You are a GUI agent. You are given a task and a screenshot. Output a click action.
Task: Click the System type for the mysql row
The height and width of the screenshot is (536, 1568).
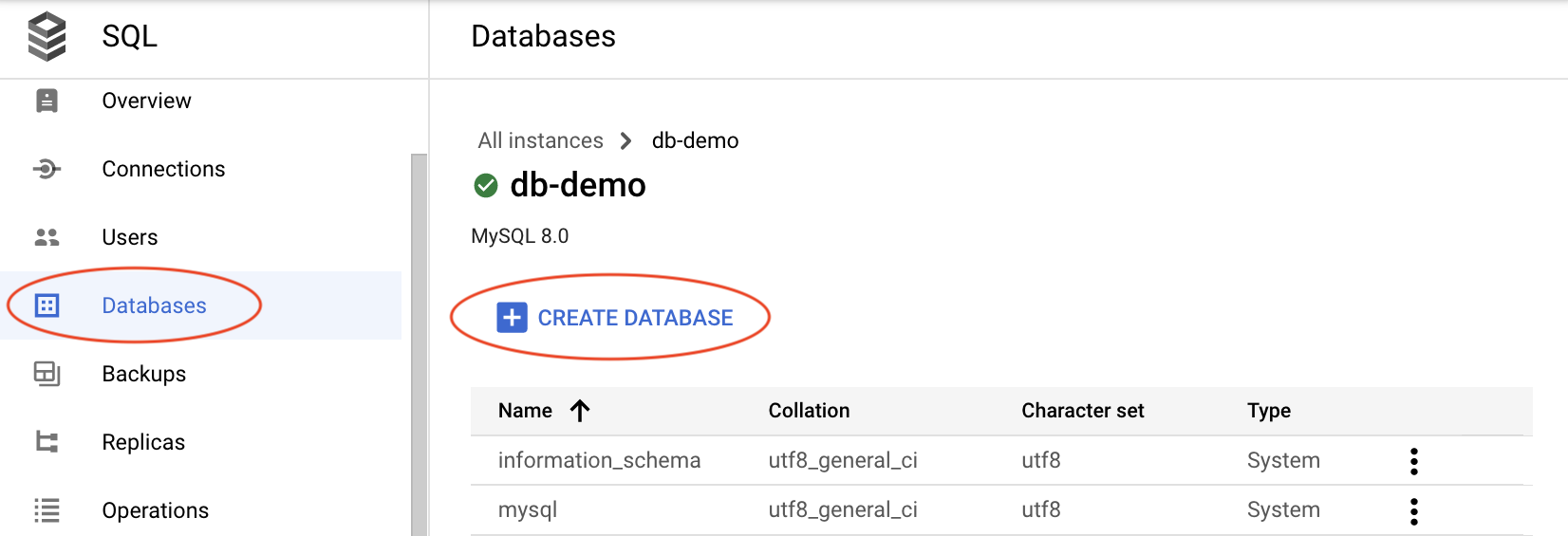[1283, 509]
